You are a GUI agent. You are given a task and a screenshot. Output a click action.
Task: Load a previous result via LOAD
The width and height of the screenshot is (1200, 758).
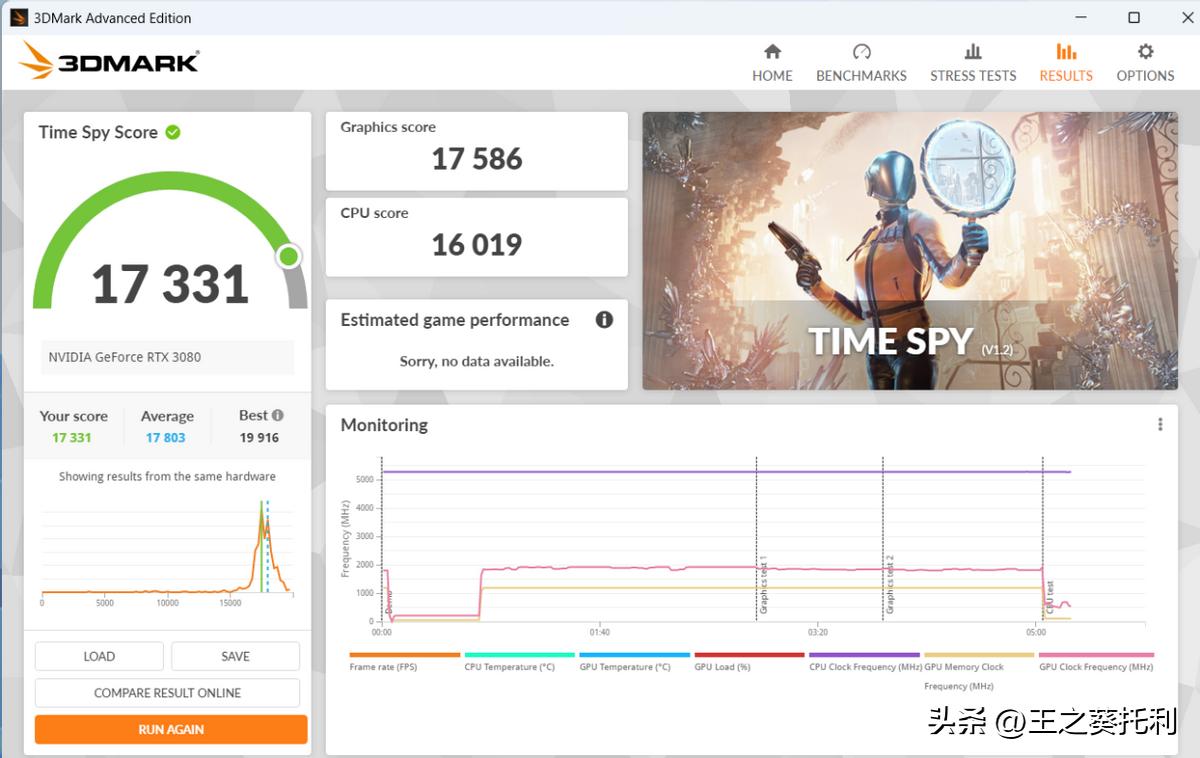tap(98, 656)
